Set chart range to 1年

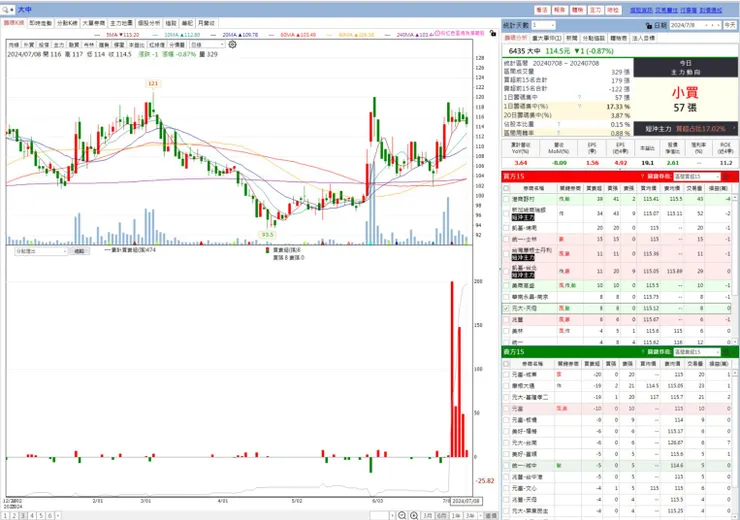tap(456, 516)
